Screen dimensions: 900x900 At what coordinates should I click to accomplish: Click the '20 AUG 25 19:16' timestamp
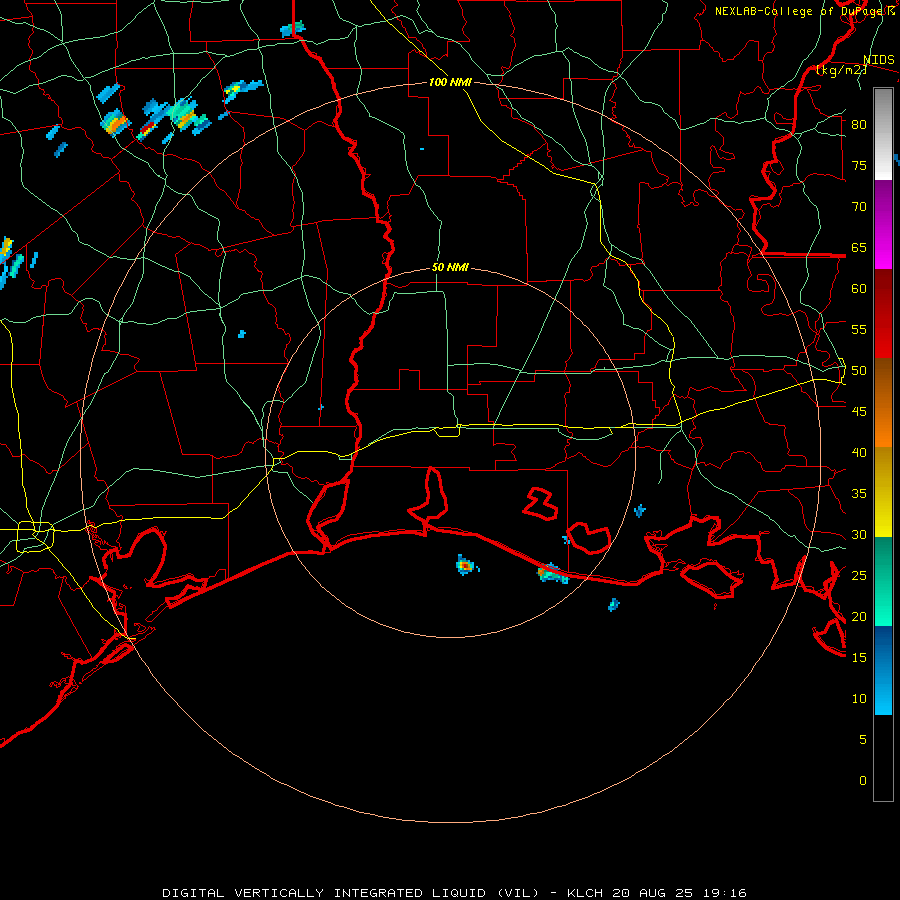point(679,893)
